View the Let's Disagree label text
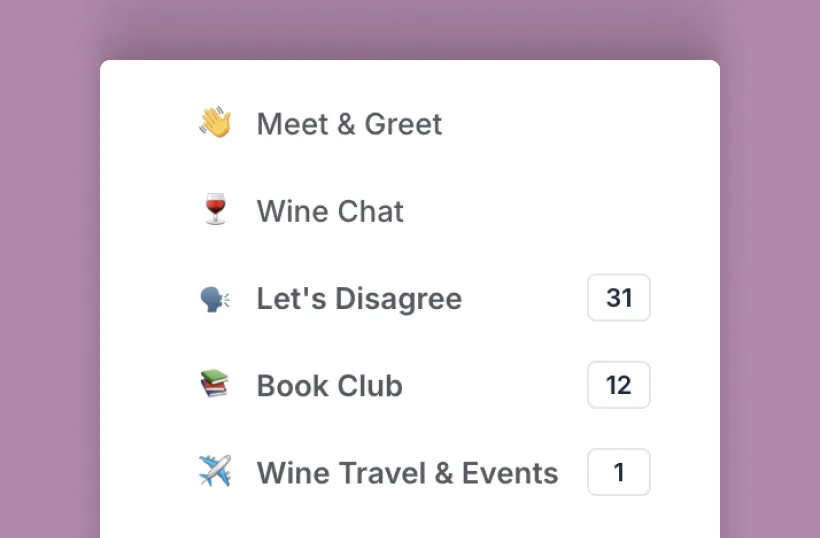The image size is (820, 538). point(359,298)
